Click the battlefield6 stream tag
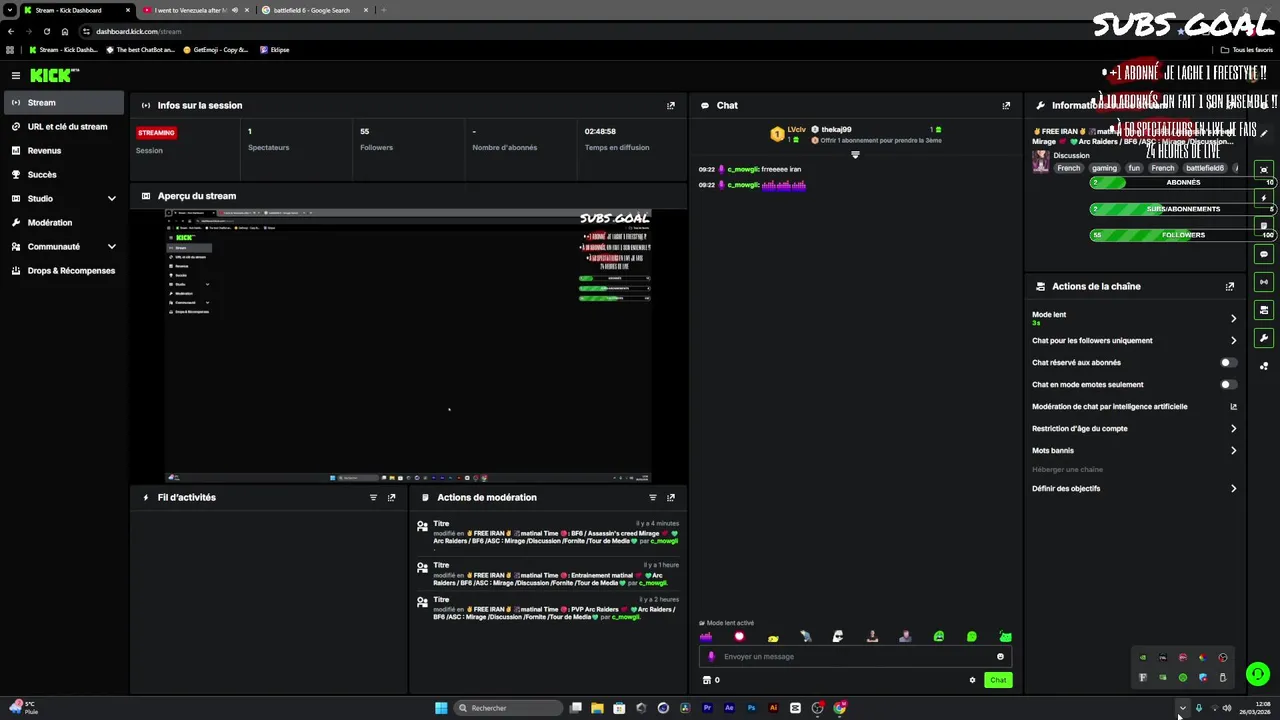Screen dimensions: 1280x720 point(1205,168)
